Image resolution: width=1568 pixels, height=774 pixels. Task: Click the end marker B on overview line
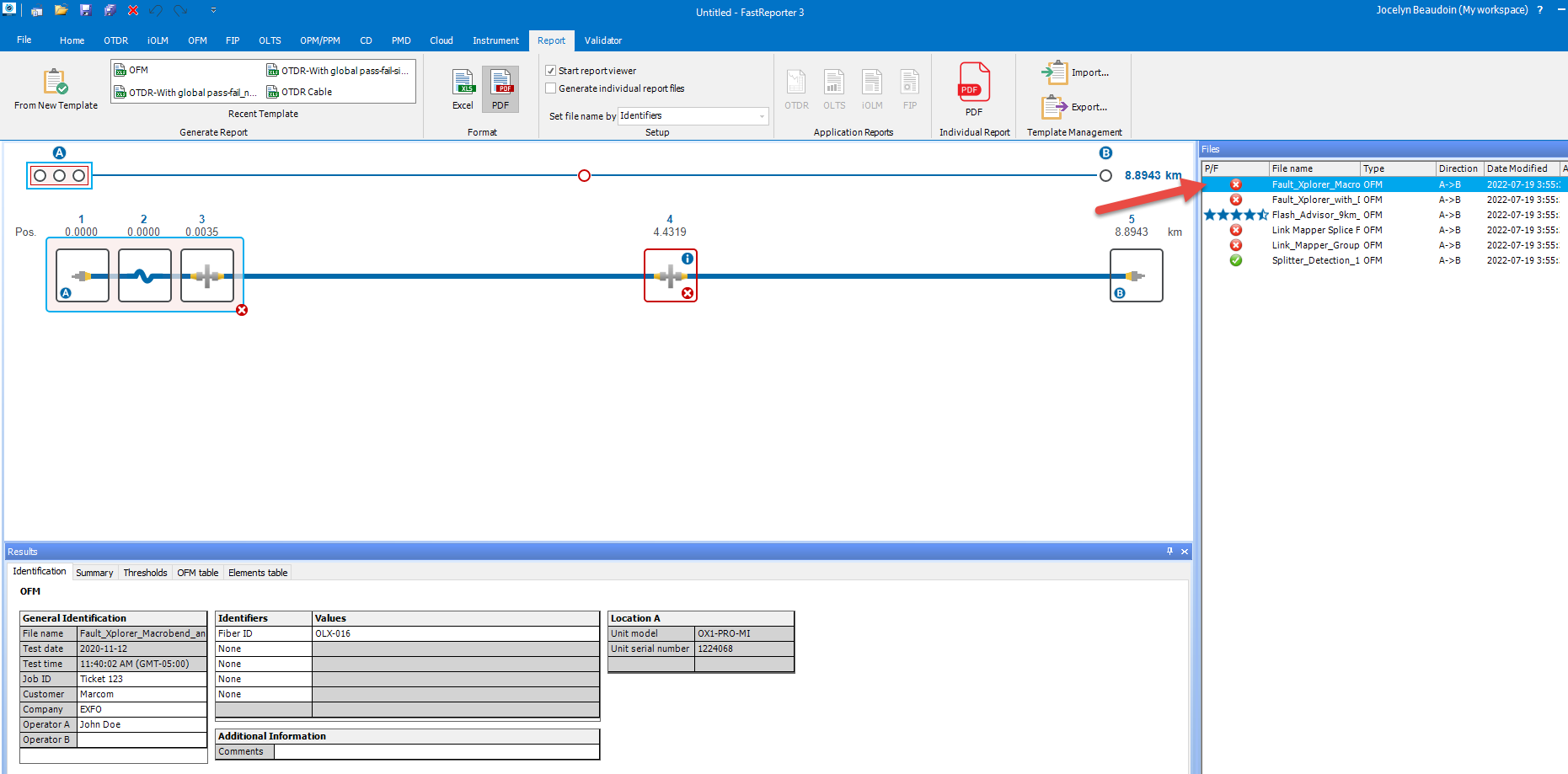point(1105,175)
